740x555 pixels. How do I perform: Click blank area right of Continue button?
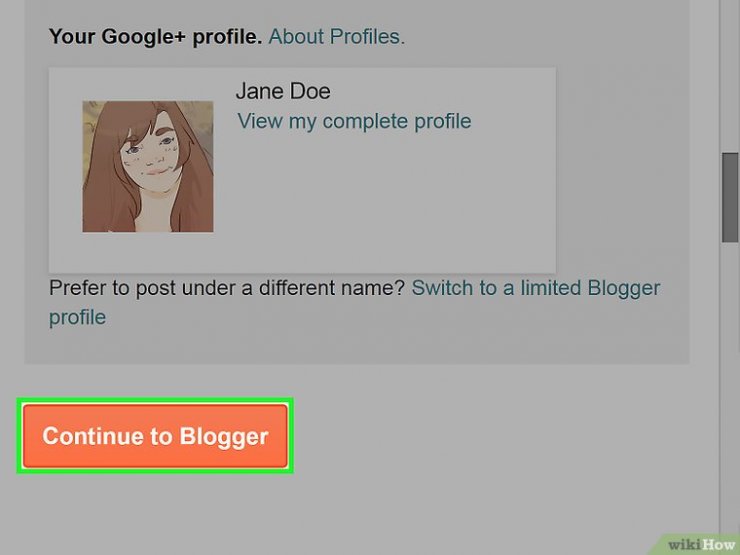(x=496, y=436)
